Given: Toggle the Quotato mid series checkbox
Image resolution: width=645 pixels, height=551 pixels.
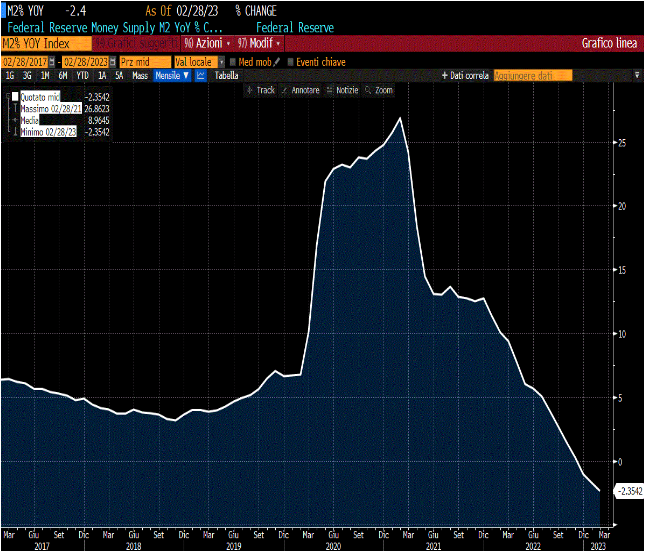Looking at the screenshot, I should click(x=15, y=97).
